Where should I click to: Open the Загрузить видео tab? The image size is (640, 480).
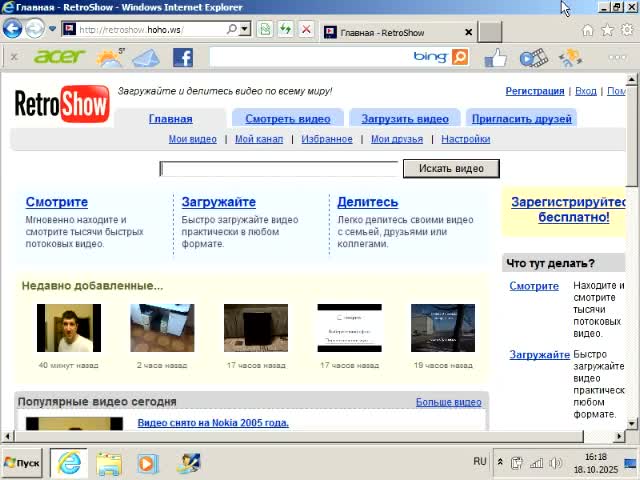click(404, 118)
